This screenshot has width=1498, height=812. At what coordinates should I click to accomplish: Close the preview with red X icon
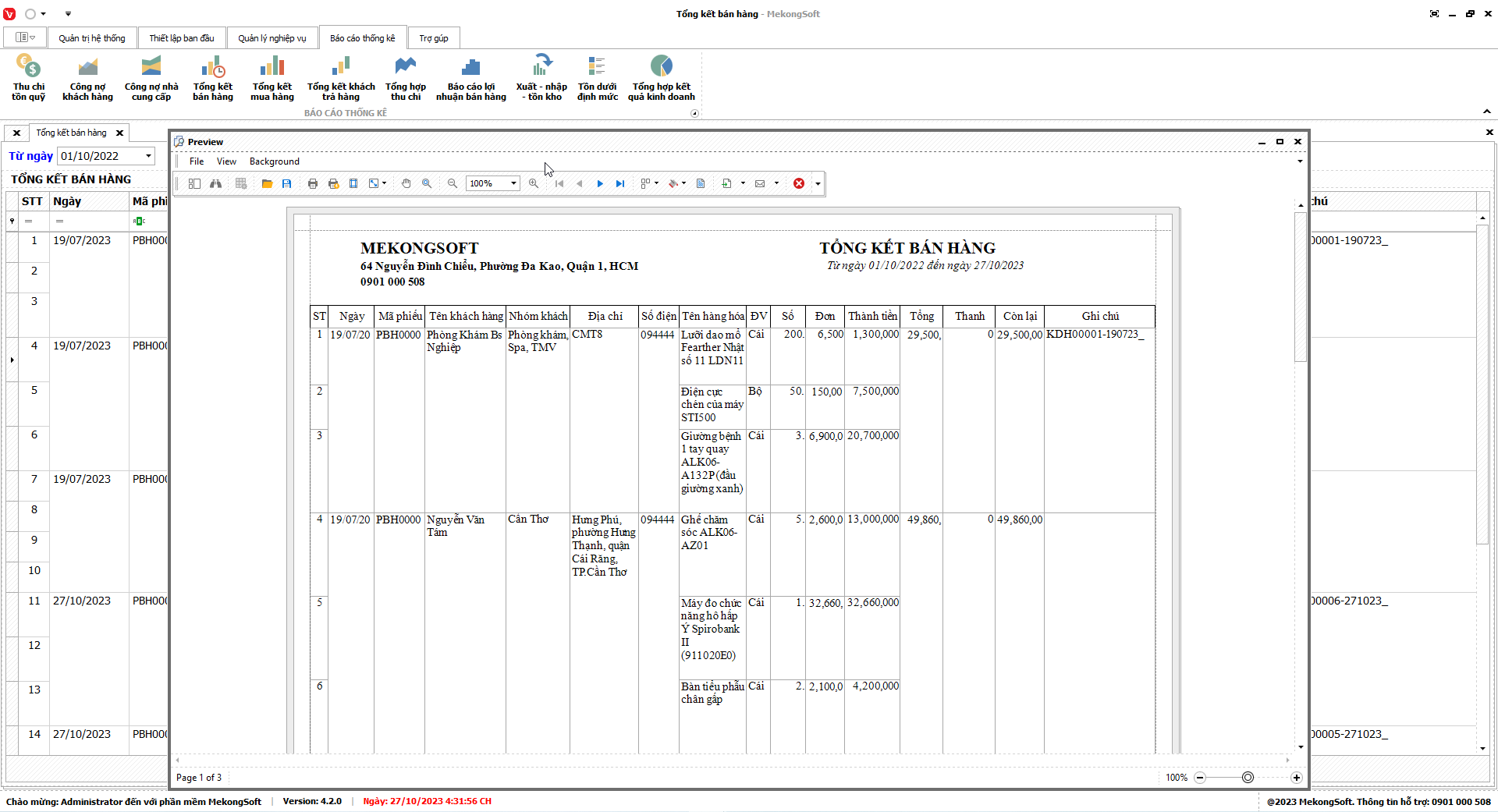click(x=799, y=183)
